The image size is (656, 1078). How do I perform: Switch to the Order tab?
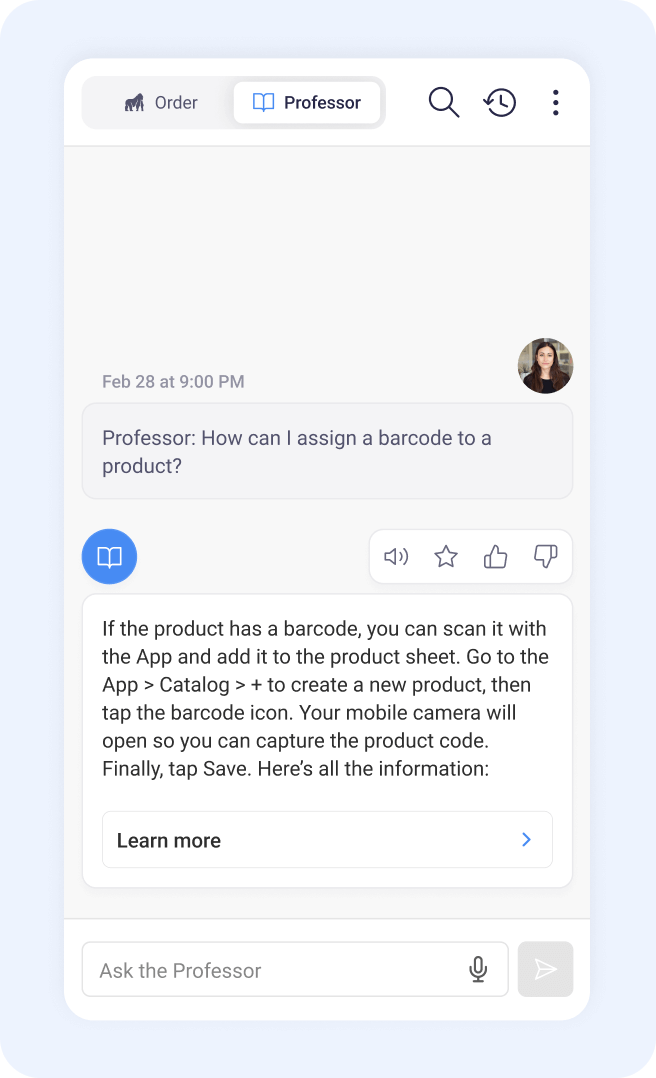click(x=161, y=102)
